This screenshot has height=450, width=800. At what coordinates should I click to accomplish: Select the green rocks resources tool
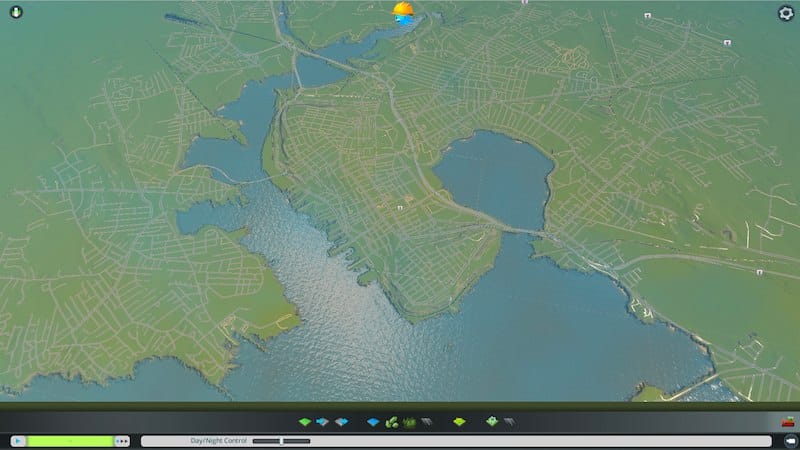[x=392, y=422]
